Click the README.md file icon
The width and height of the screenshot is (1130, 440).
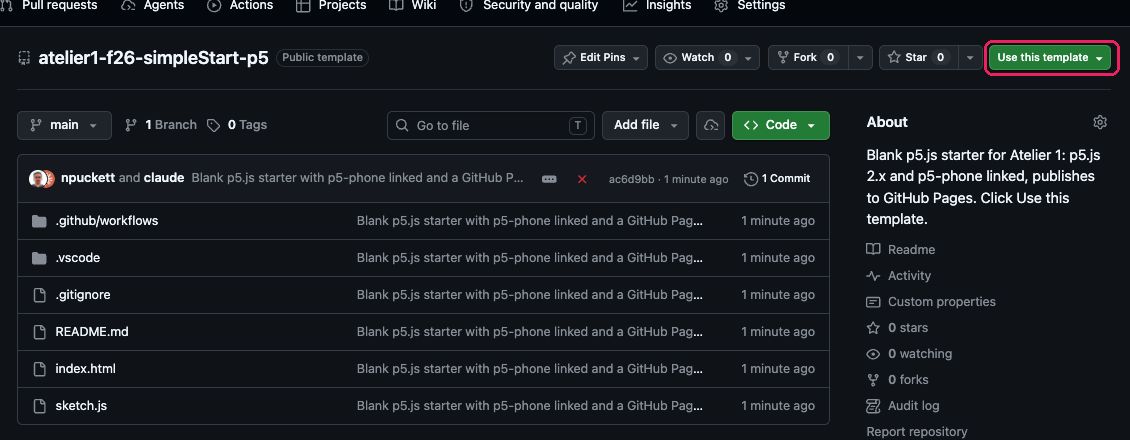click(39, 332)
